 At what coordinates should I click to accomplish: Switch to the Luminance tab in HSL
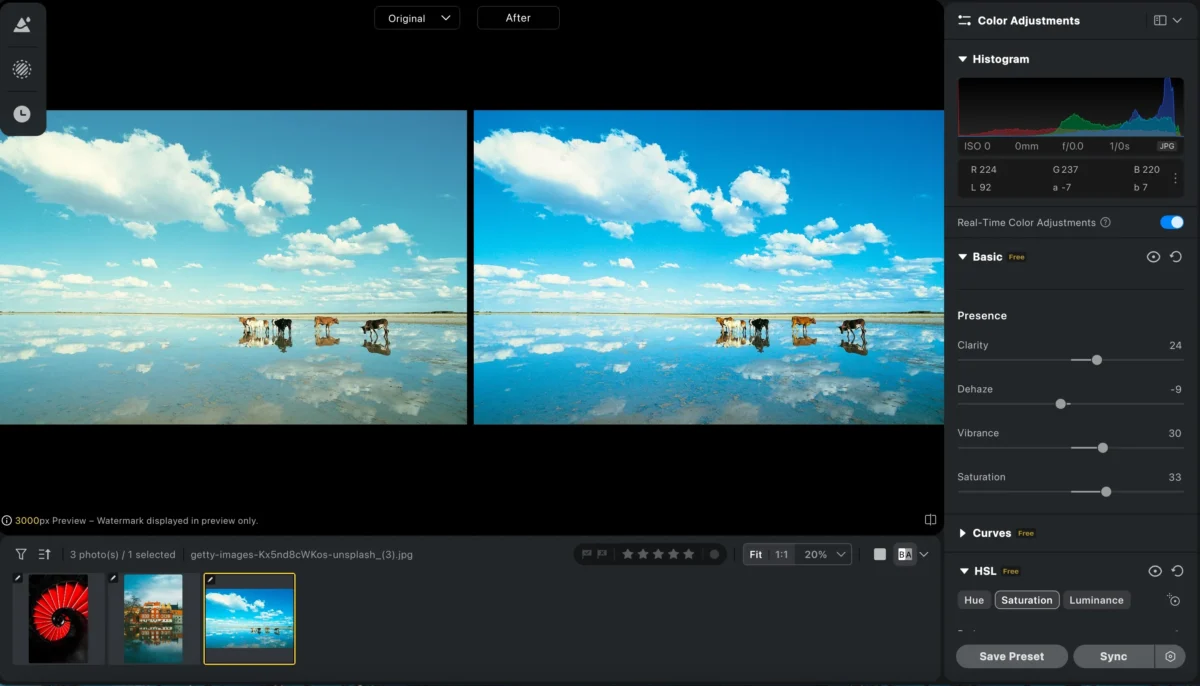point(1096,600)
